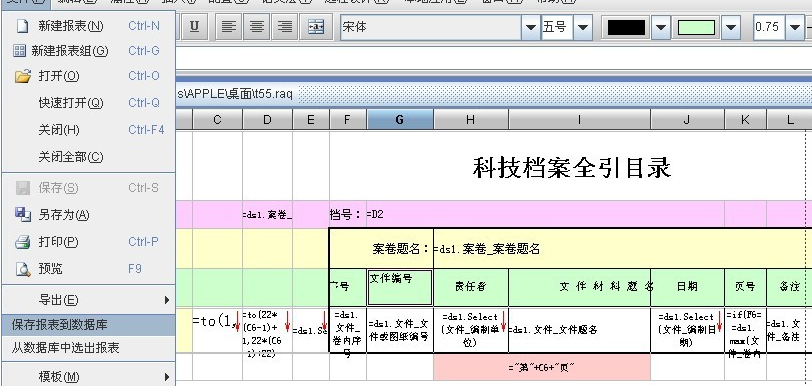Image resolution: width=812 pixels, height=386 pixels.
Task: Select column header C
Action: [218, 120]
